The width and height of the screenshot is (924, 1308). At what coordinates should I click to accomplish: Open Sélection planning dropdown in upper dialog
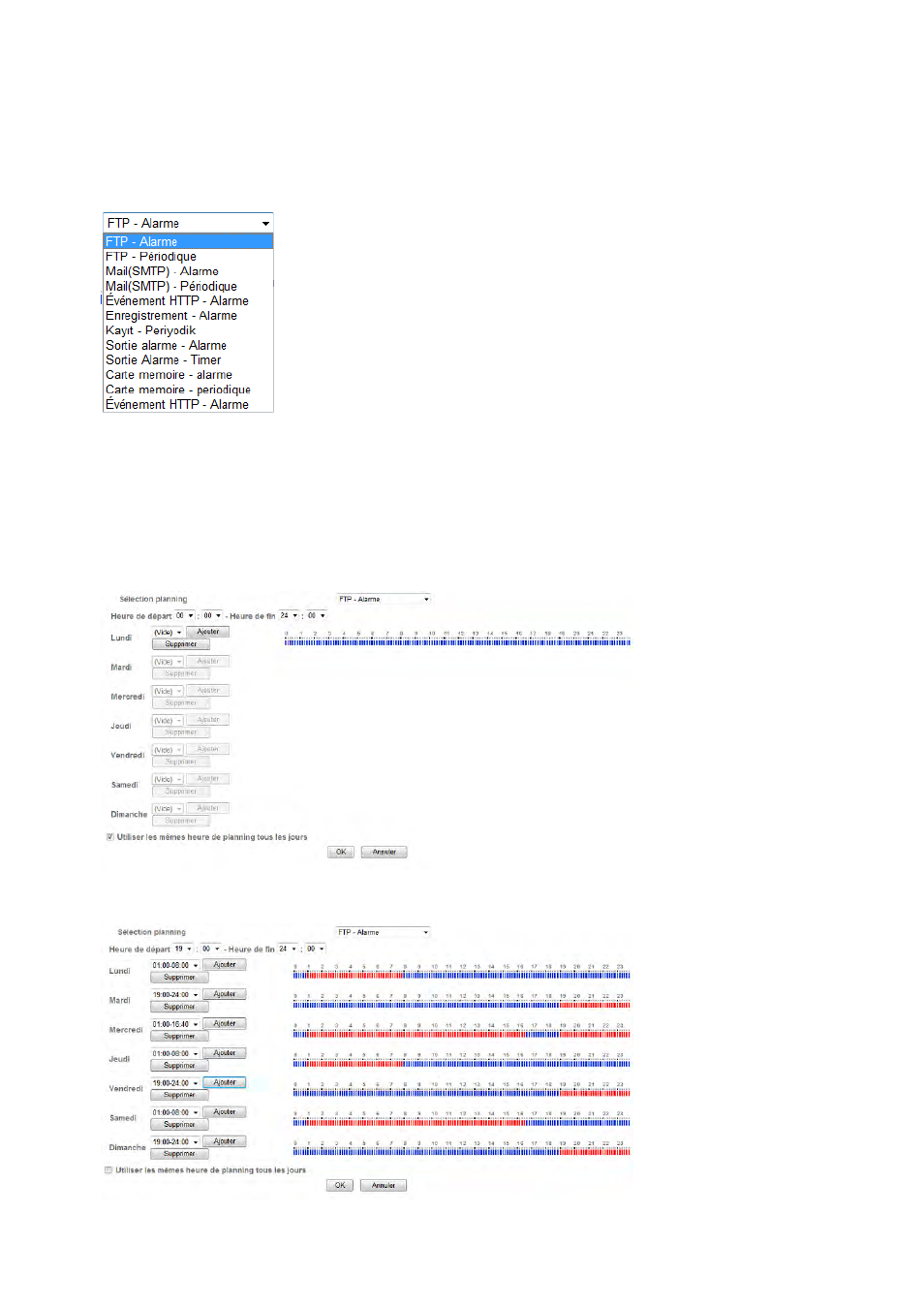[383, 599]
